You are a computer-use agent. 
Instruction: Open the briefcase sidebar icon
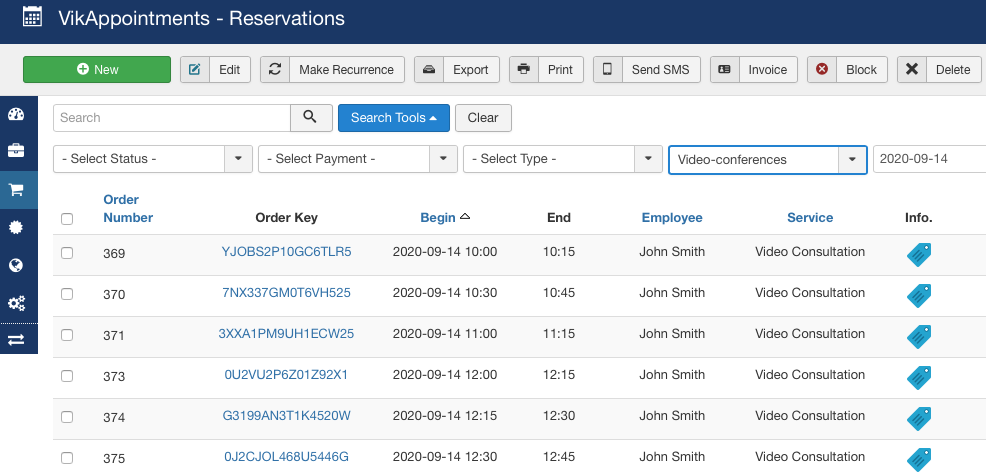click(16, 152)
